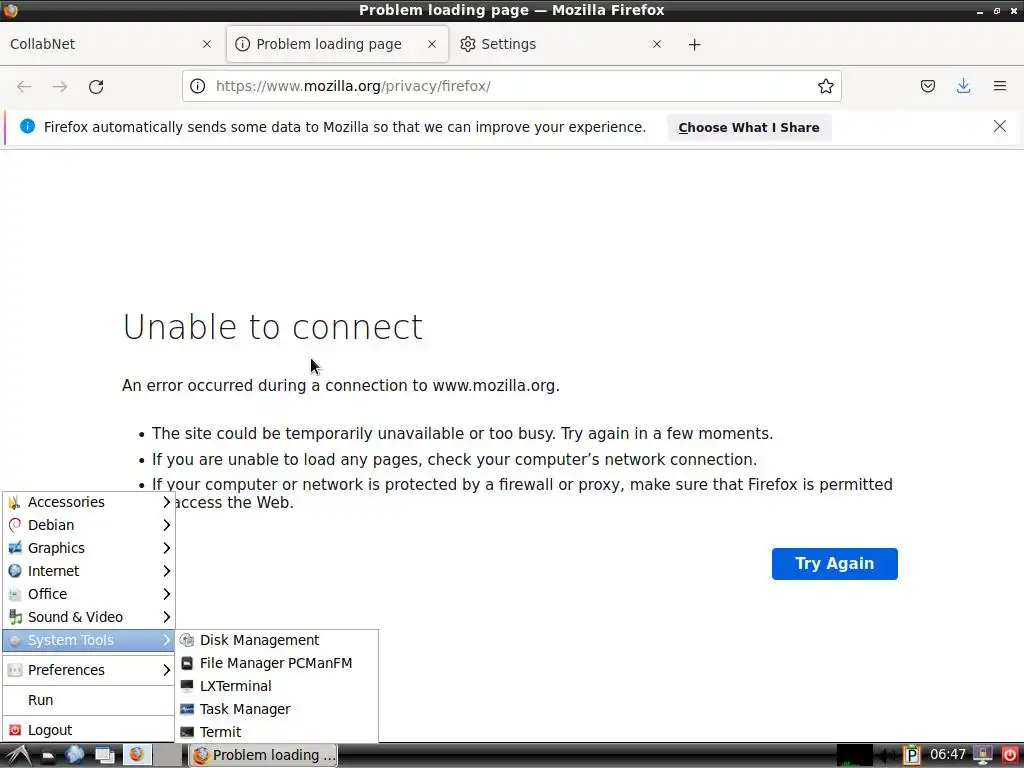Launch Termit terminal
This screenshot has height=768, width=1024.
pos(277,731)
